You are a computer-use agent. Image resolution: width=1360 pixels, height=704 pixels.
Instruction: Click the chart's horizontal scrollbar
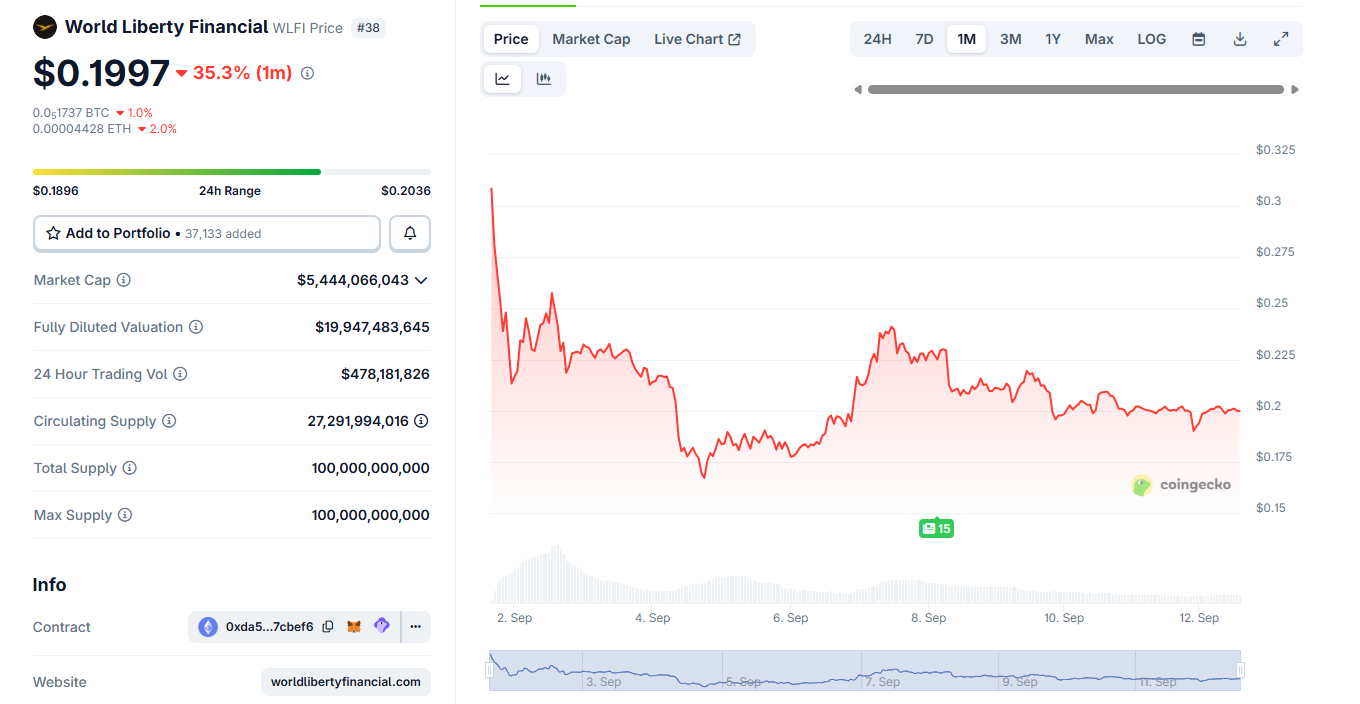point(1075,89)
